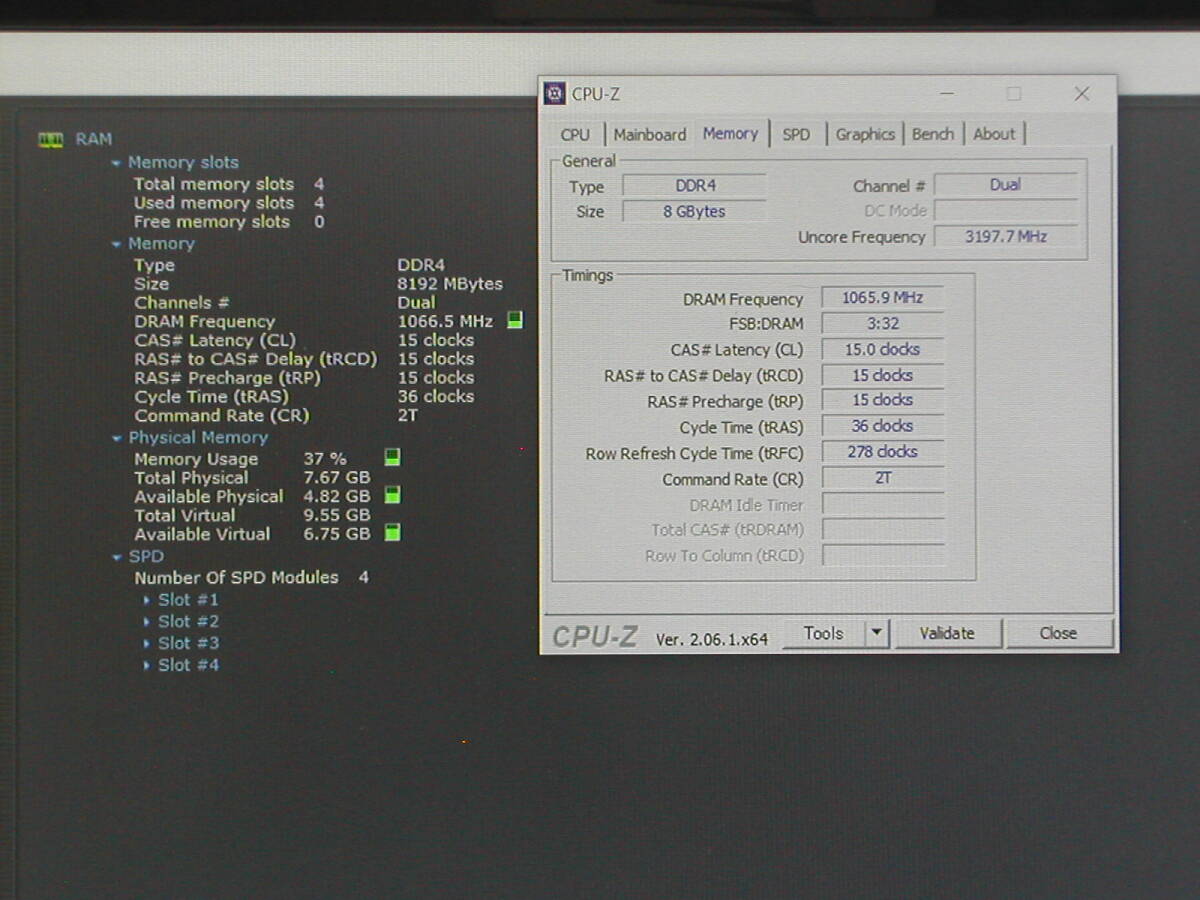This screenshot has width=1200, height=900.
Task: Click the "1066.5 MHz" DRAM Frequency value in Speccy
Action: [445, 322]
